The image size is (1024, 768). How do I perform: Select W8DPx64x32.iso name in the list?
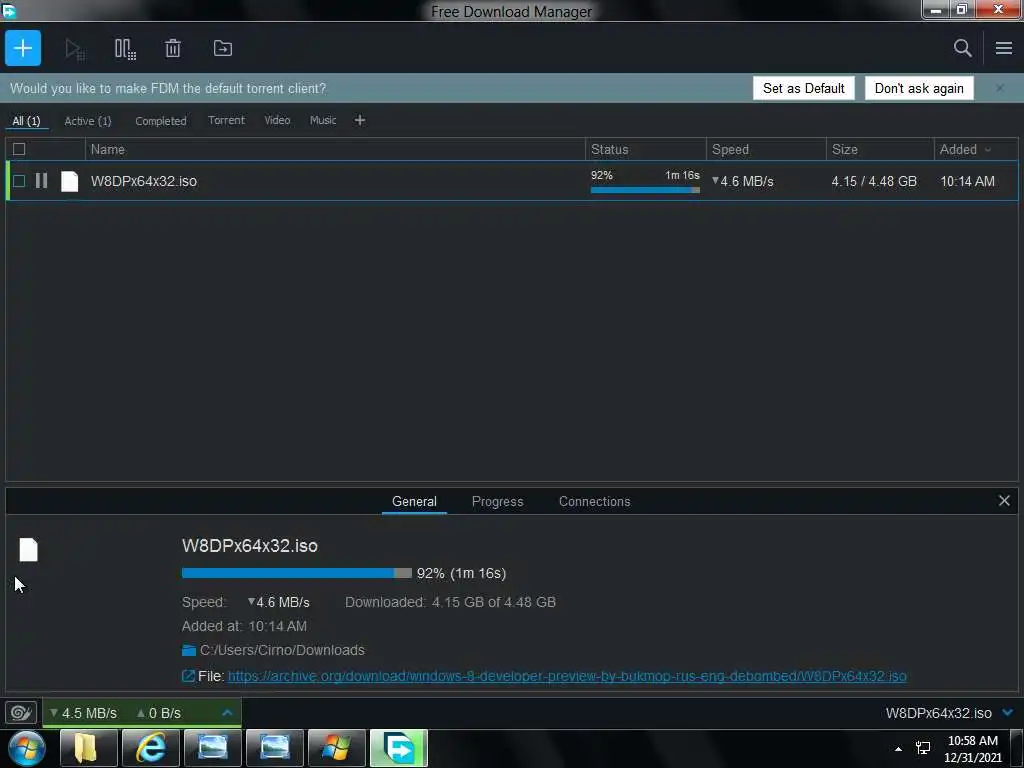144,181
